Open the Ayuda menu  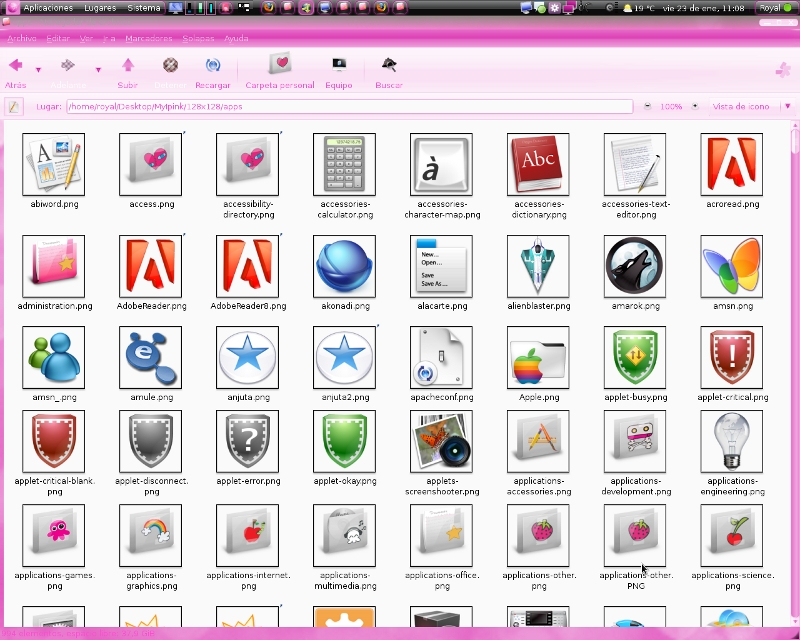pyautogui.click(x=236, y=38)
